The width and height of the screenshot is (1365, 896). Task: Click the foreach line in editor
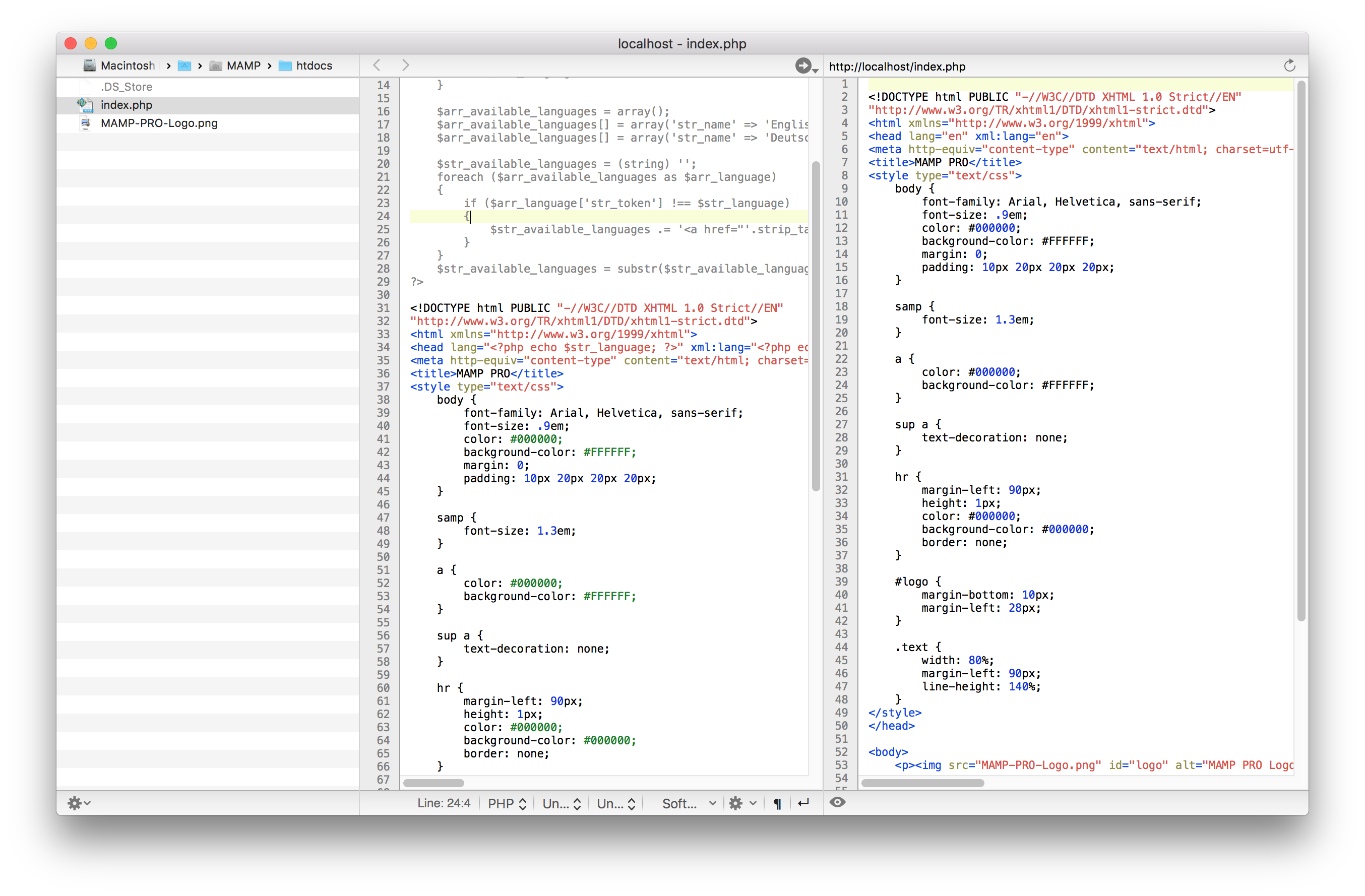pos(606,177)
